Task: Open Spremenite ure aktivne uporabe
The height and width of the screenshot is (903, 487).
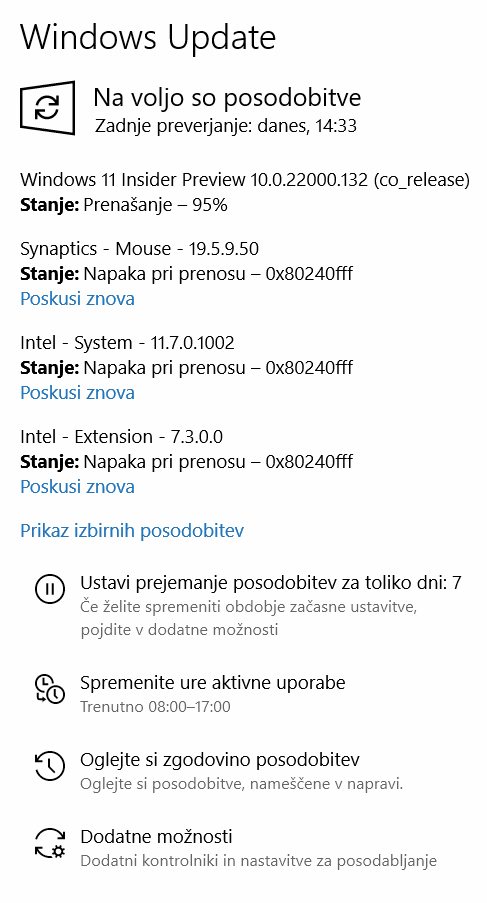Action: [x=212, y=682]
